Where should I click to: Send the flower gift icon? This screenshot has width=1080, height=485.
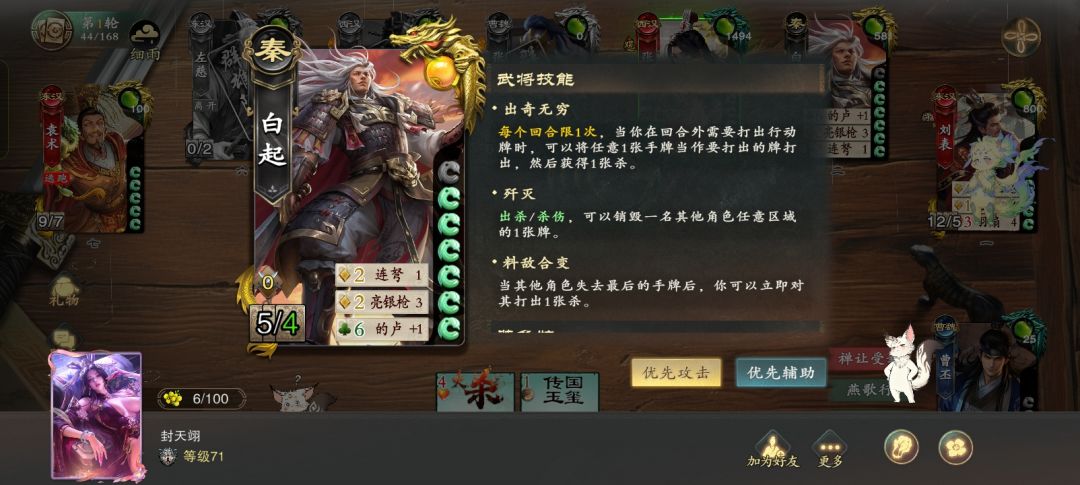tap(955, 447)
